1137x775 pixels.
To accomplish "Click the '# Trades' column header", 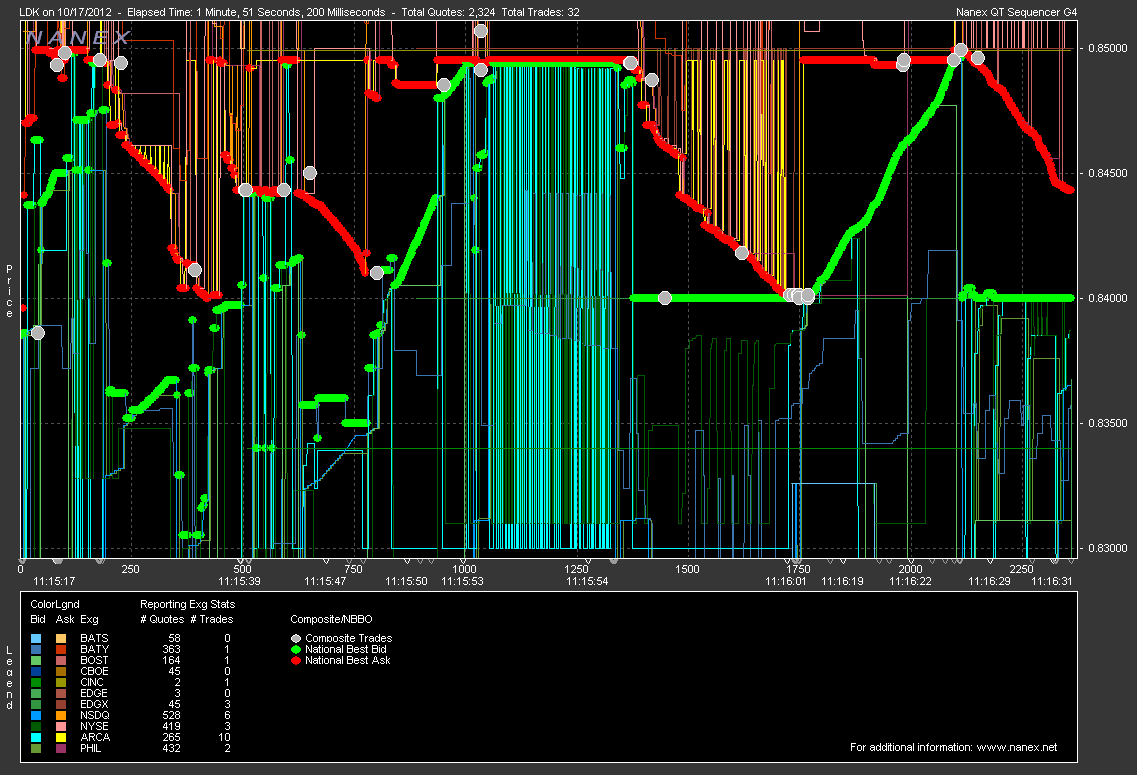I will pyautogui.click(x=212, y=619).
